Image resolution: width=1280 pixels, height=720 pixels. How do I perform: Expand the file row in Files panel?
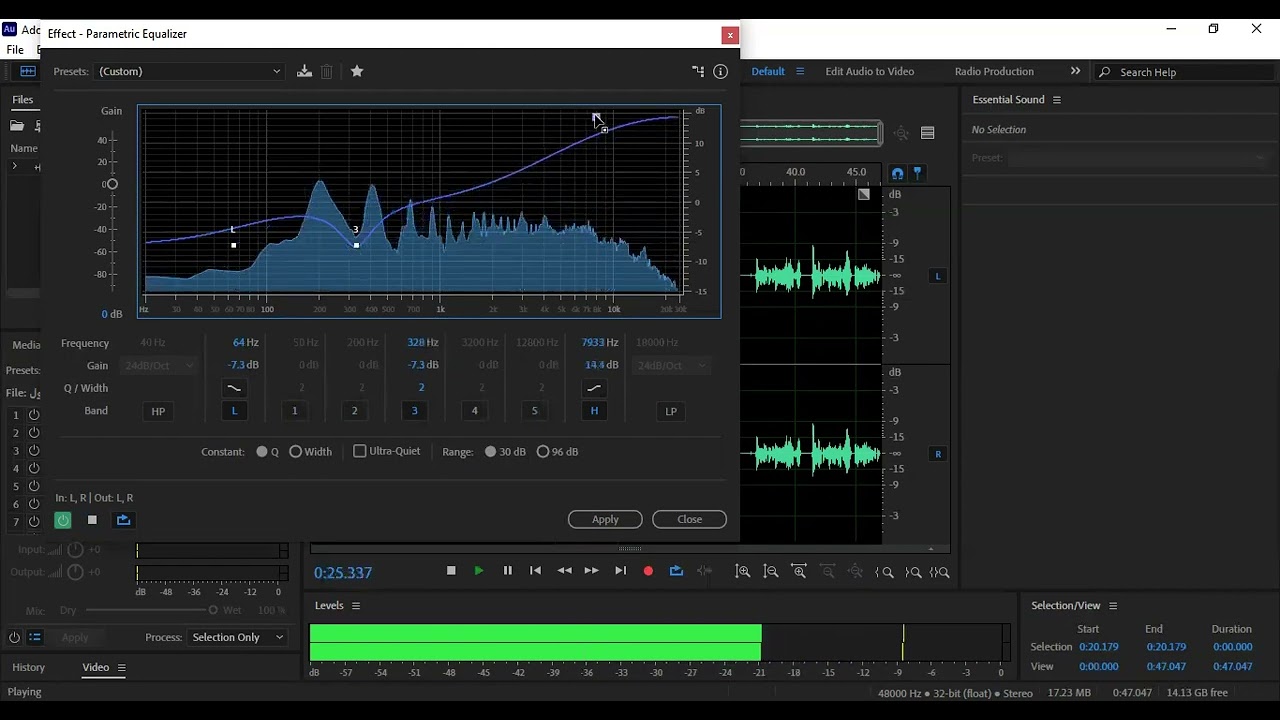(14, 166)
